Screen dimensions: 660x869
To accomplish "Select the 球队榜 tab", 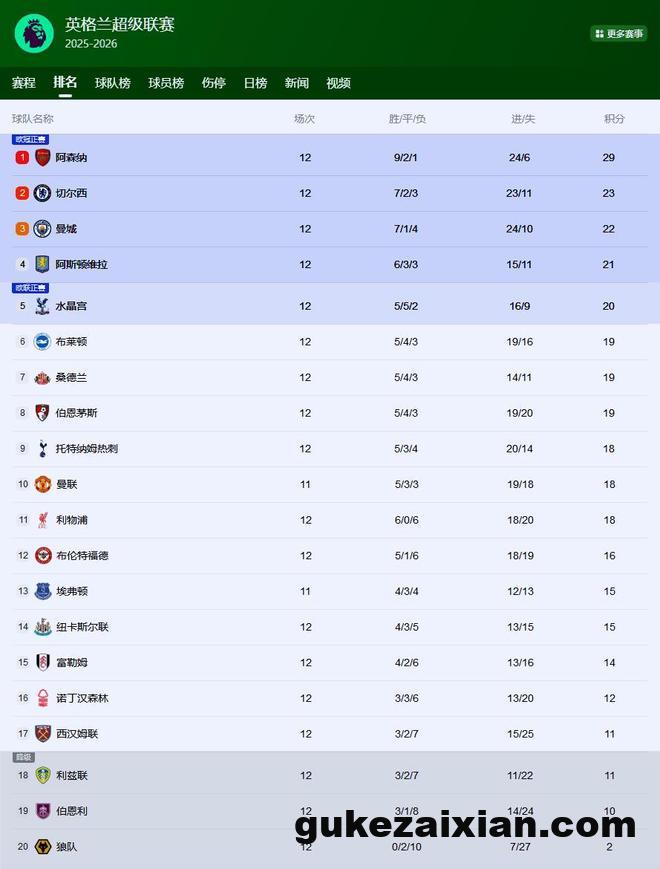I will point(113,83).
